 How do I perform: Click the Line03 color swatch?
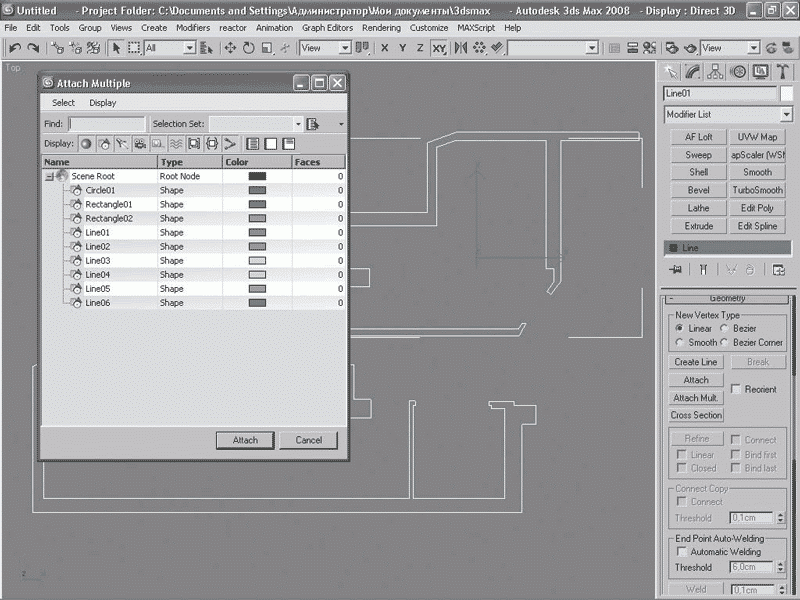(257, 260)
